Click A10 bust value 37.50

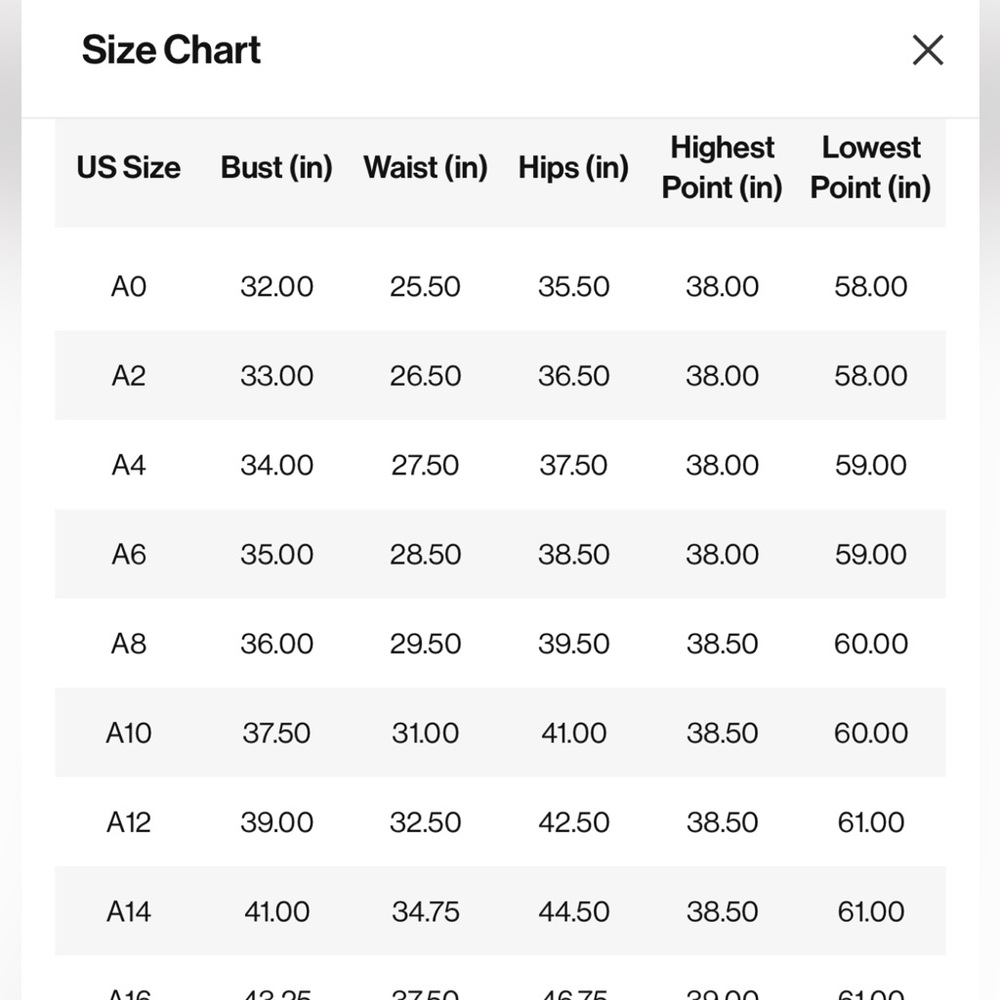(x=276, y=733)
